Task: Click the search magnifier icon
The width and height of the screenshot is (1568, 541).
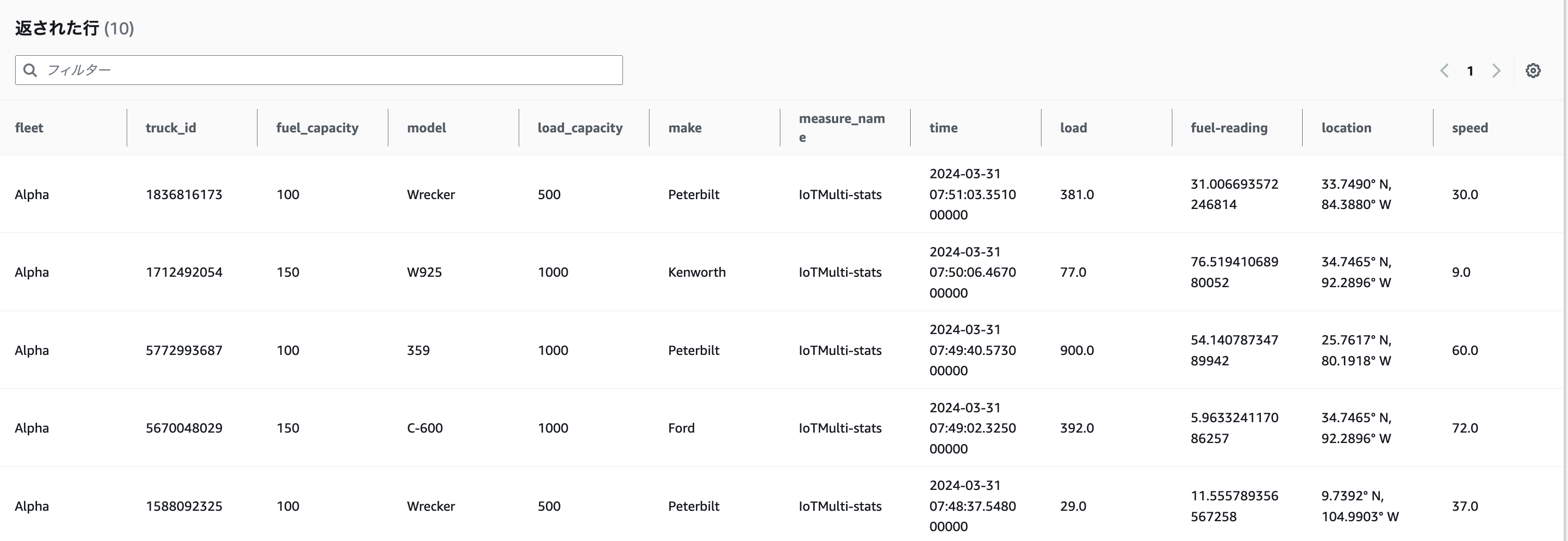Action: [x=30, y=70]
